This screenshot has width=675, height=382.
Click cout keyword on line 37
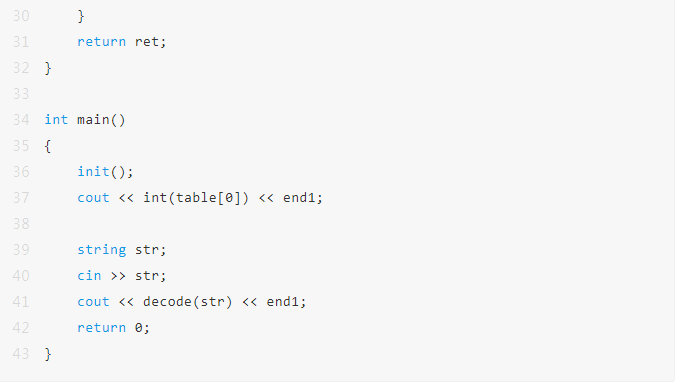pyautogui.click(x=93, y=198)
